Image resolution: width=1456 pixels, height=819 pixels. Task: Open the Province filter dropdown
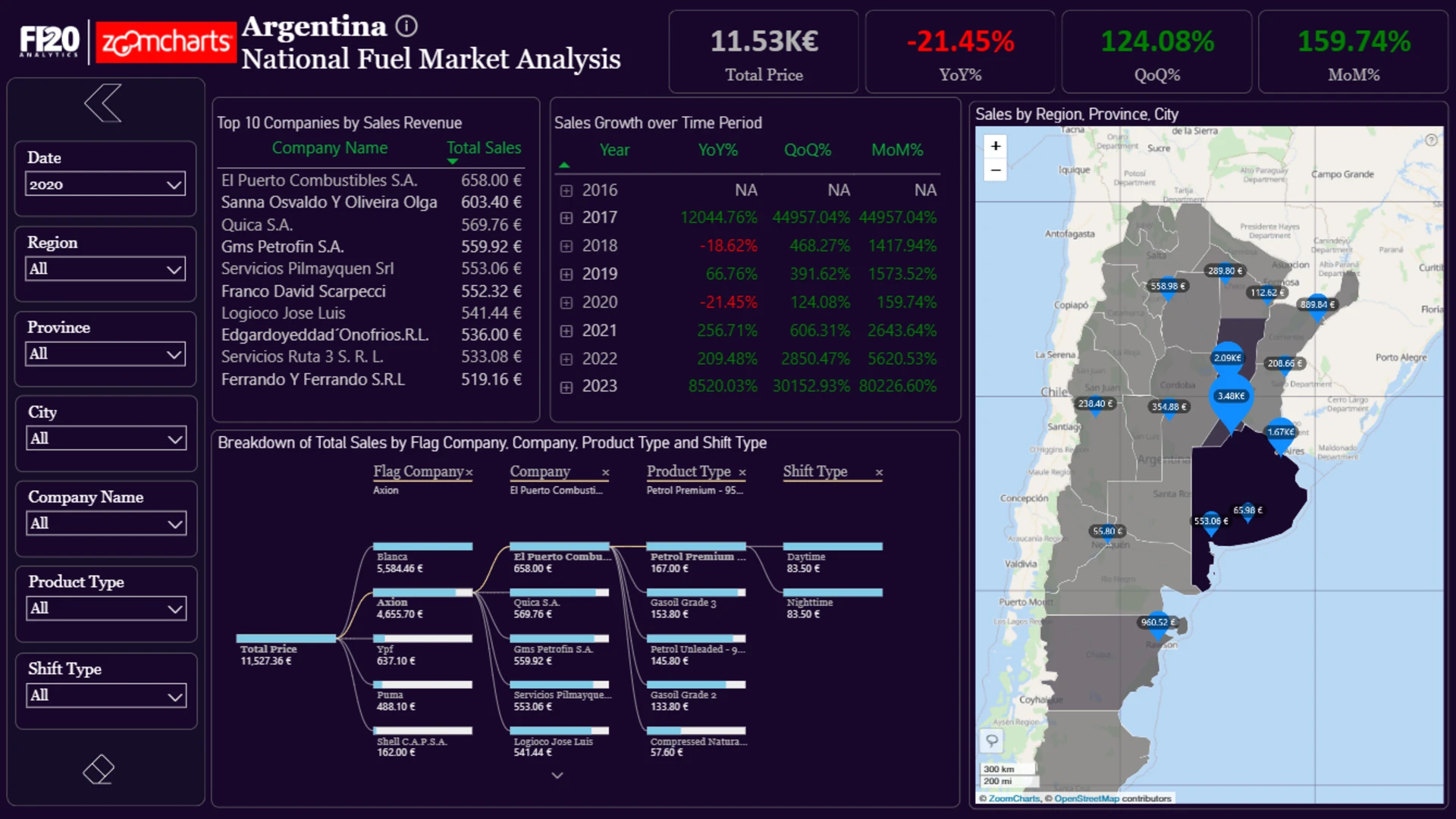(x=105, y=353)
